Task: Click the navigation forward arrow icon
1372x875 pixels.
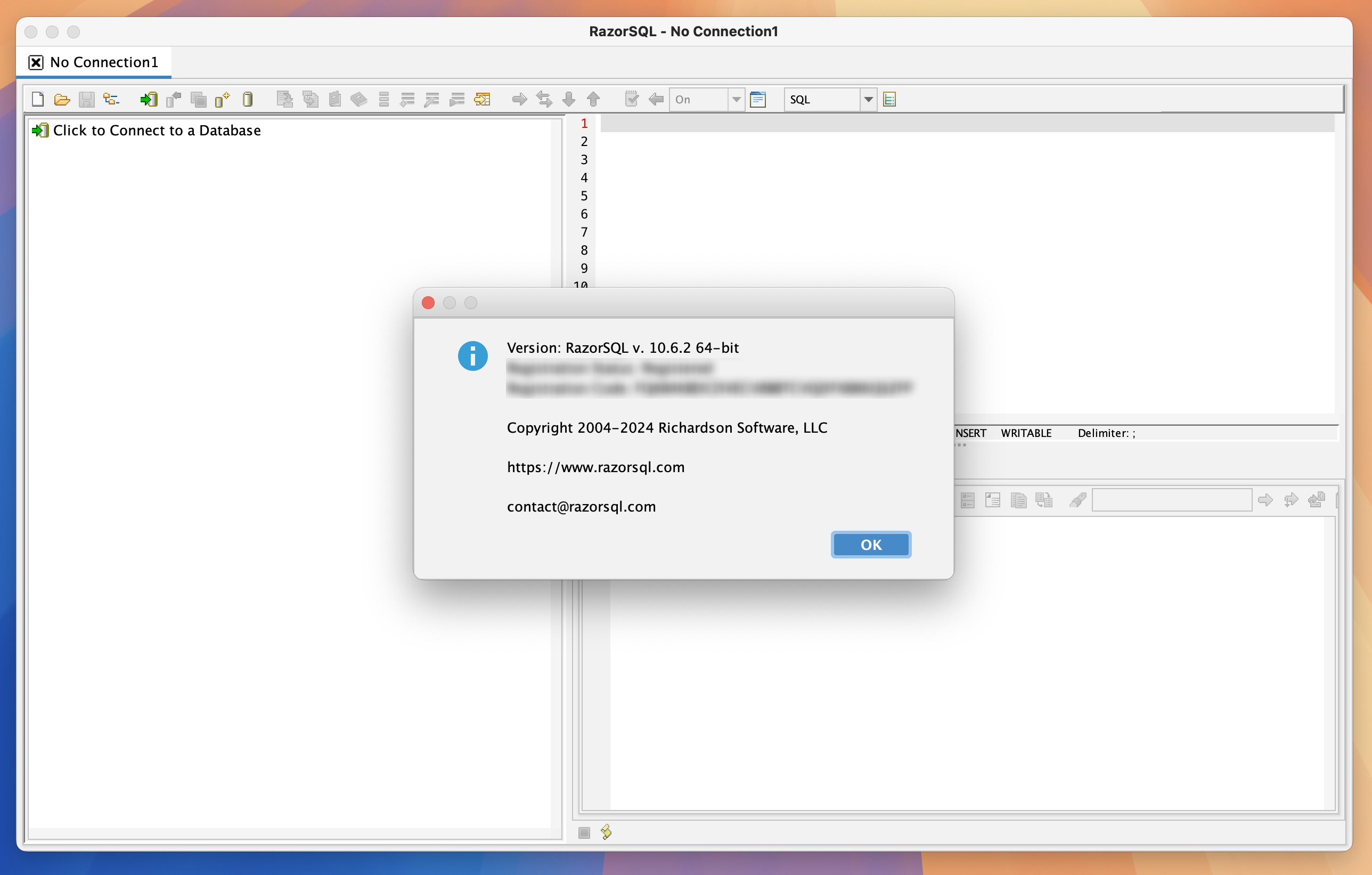Action: pos(520,98)
